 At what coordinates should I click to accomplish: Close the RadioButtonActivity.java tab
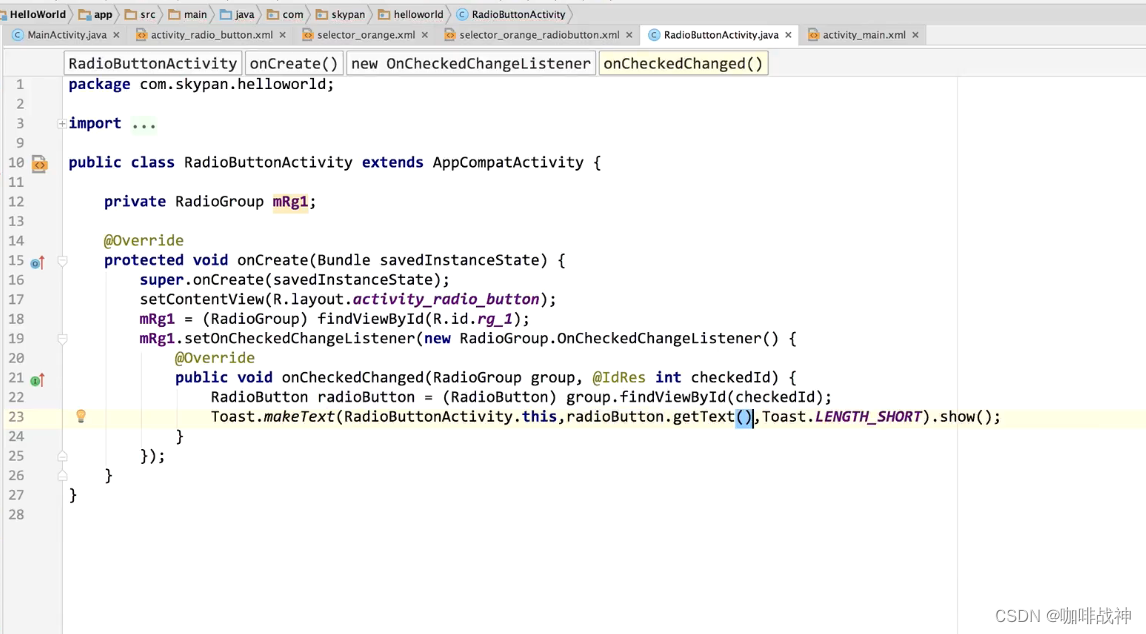tap(788, 35)
